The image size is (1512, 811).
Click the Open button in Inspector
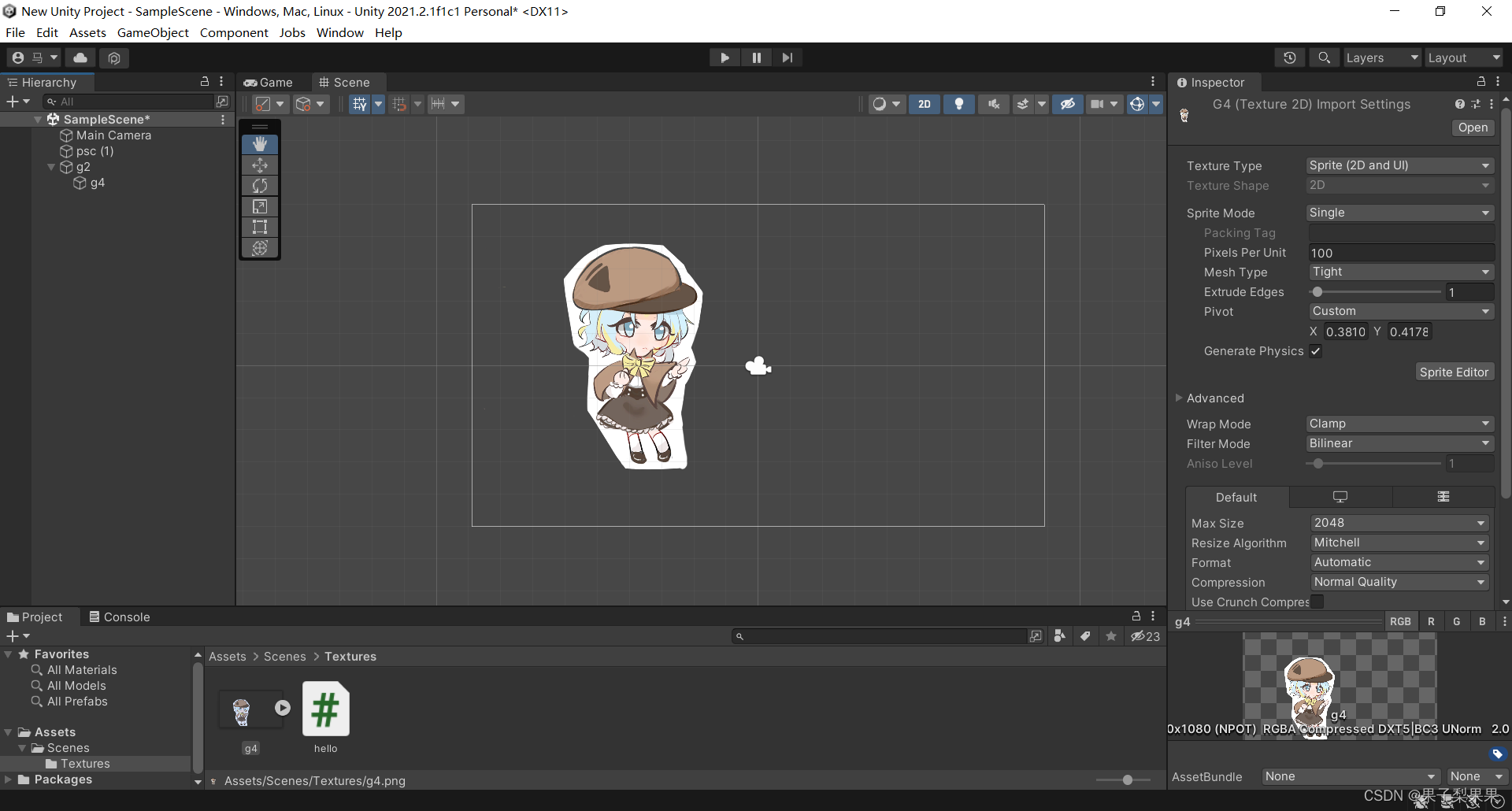pyautogui.click(x=1473, y=128)
